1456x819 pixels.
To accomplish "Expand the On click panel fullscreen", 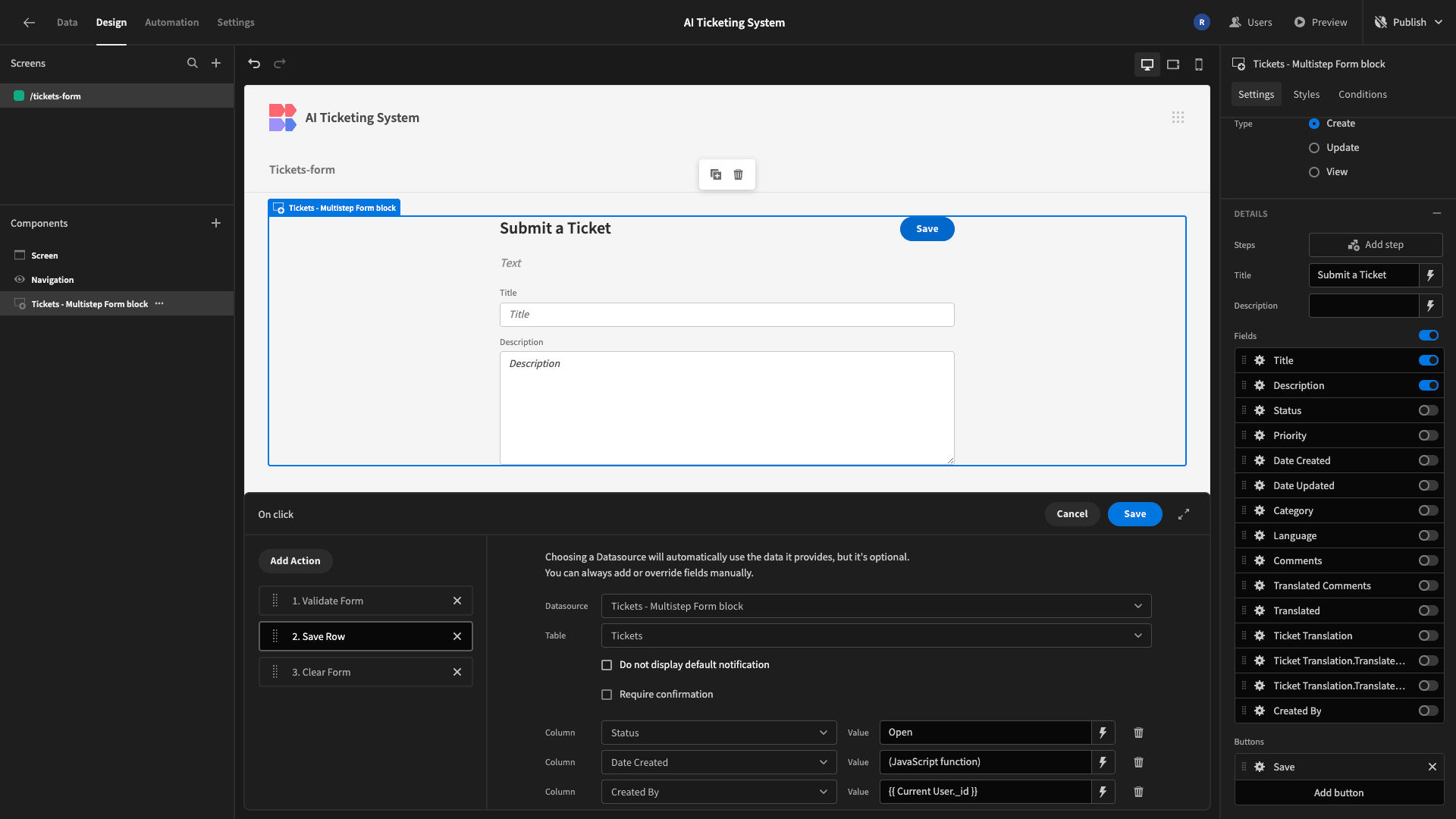I will 1184,514.
